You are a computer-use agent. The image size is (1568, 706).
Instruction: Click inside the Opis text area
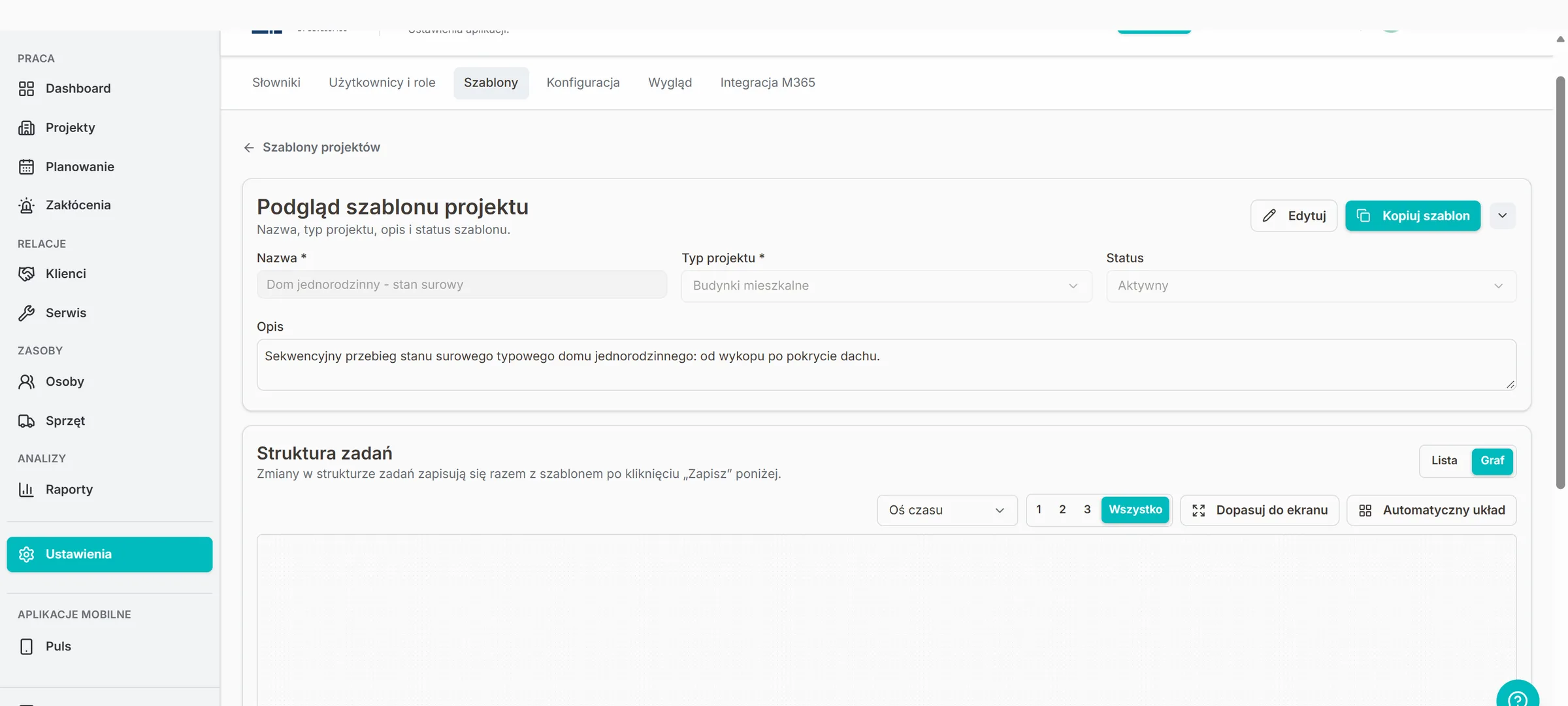[887, 365]
